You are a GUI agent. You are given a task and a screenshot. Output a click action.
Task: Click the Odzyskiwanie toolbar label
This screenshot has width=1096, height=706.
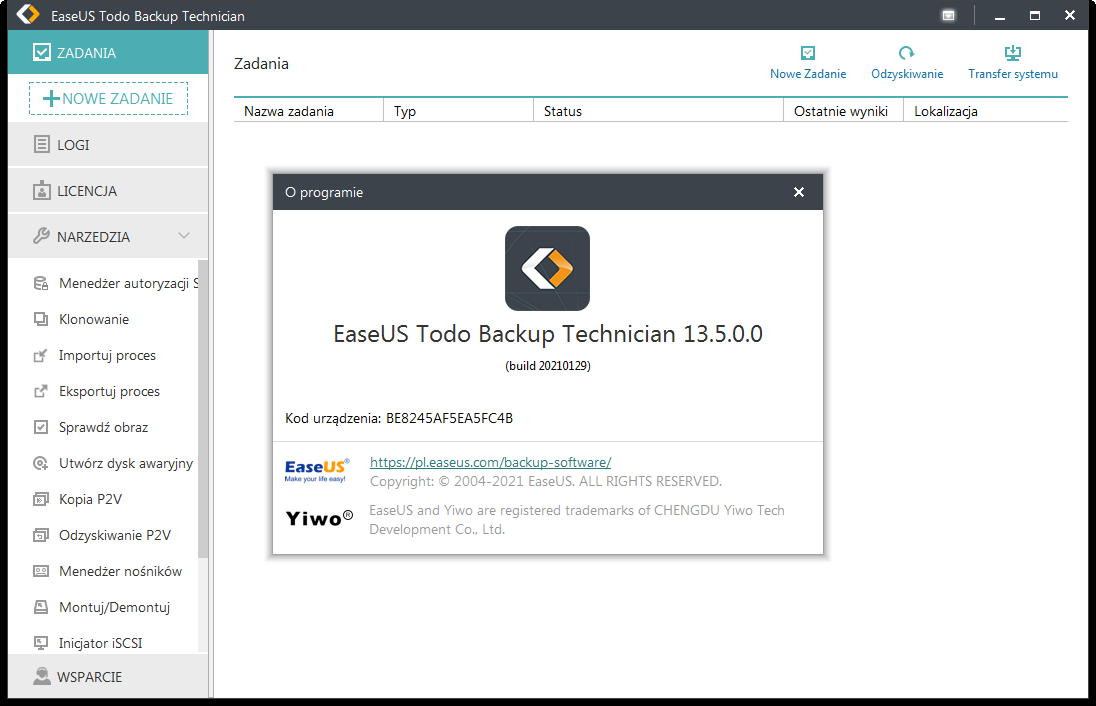tap(907, 74)
